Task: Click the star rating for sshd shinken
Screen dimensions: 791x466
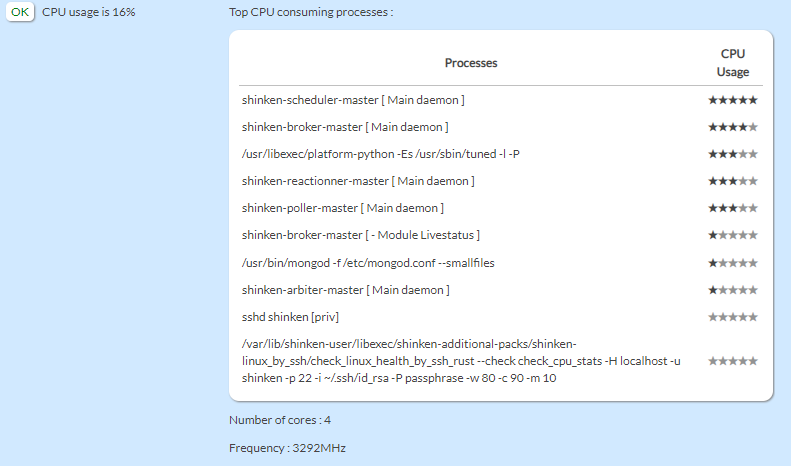Action: coord(732,317)
